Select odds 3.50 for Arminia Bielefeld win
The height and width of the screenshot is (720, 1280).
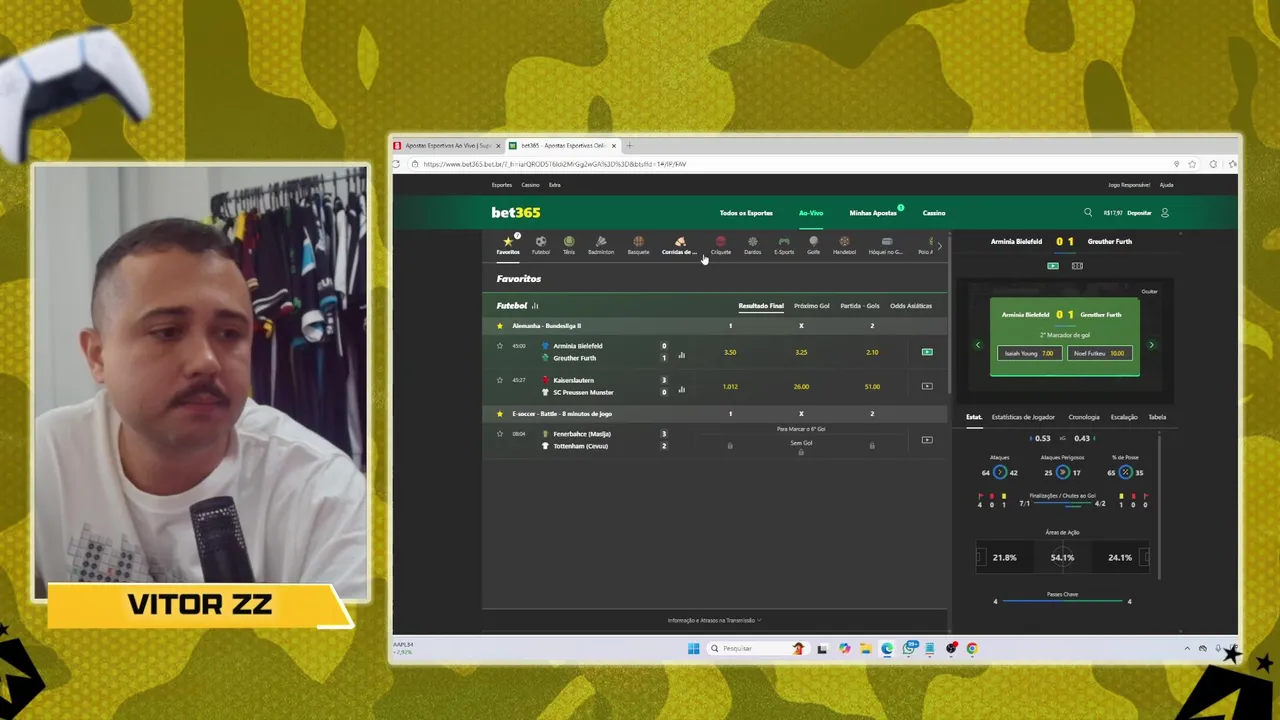[x=730, y=352]
